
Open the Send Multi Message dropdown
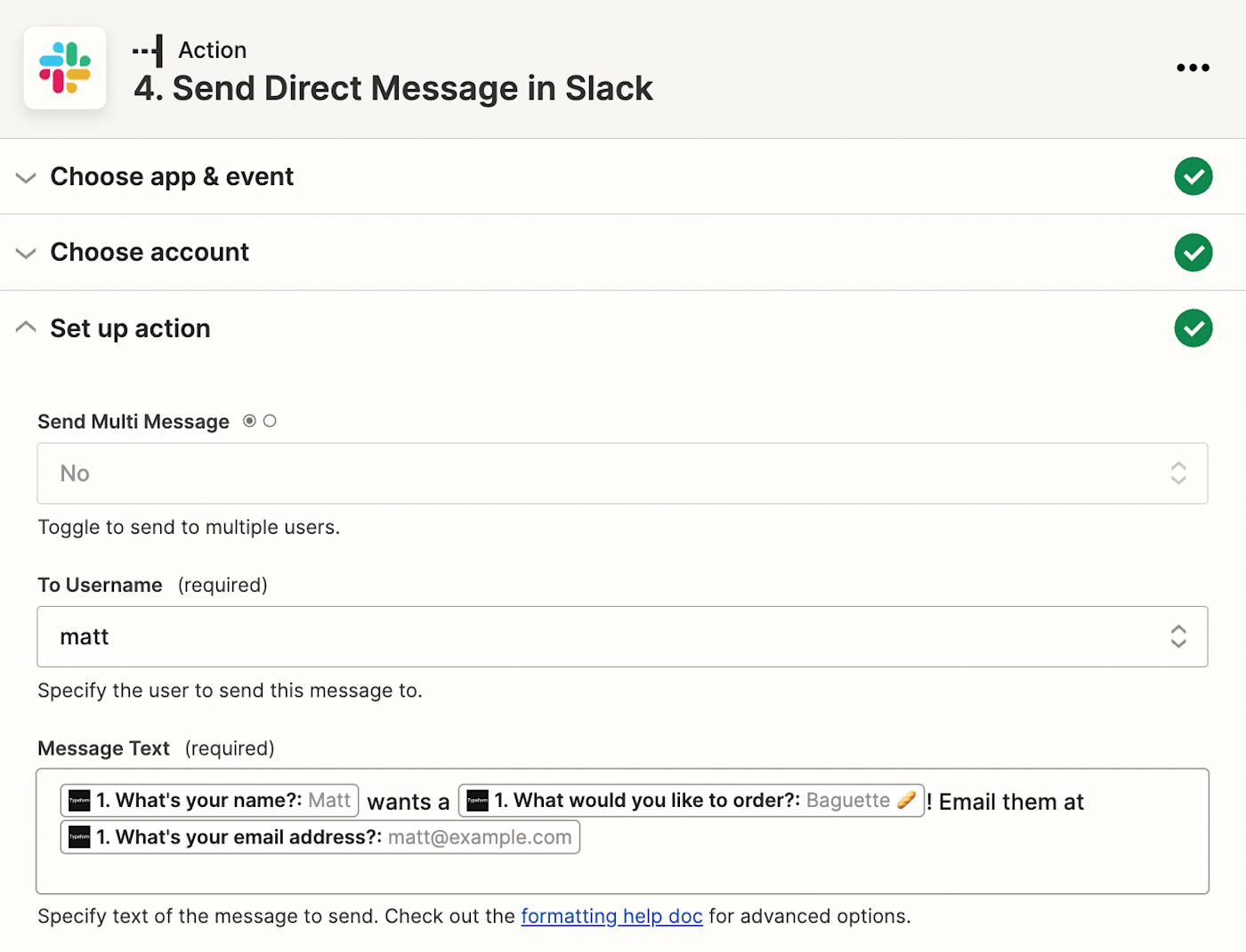point(622,473)
